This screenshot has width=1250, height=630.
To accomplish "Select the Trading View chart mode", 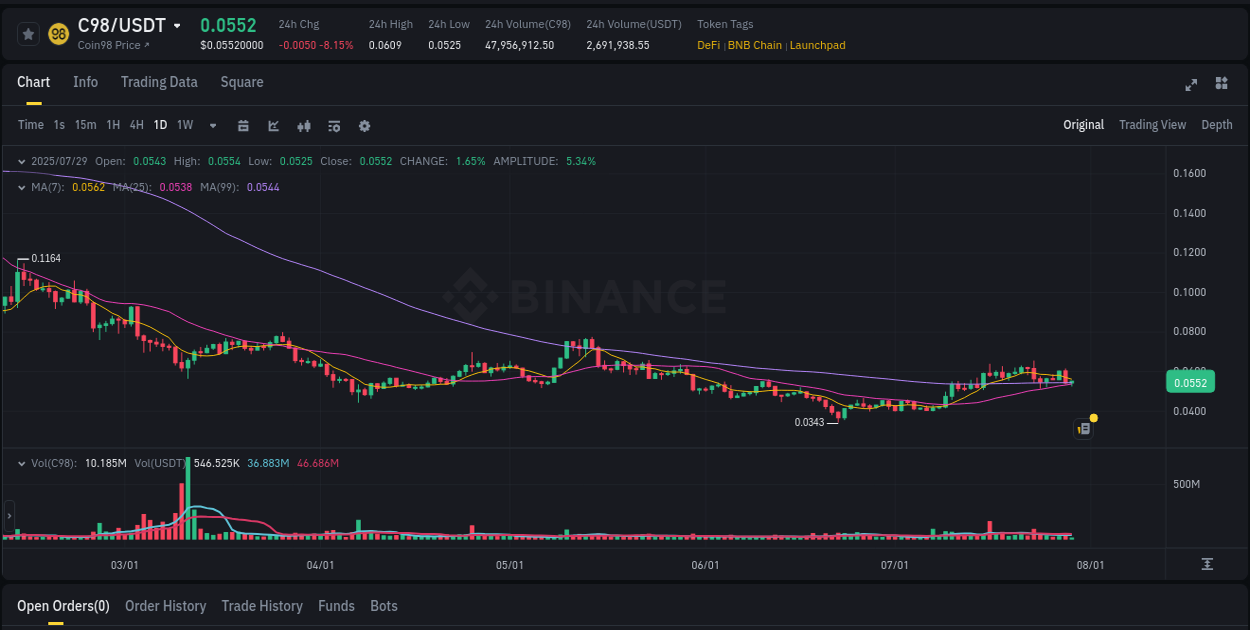I will pos(1152,125).
